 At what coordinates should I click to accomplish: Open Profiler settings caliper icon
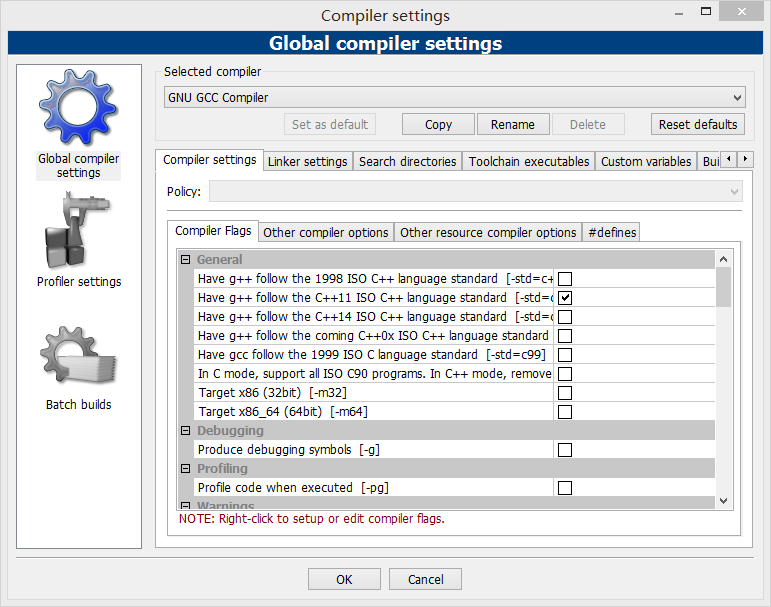click(x=78, y=230)
